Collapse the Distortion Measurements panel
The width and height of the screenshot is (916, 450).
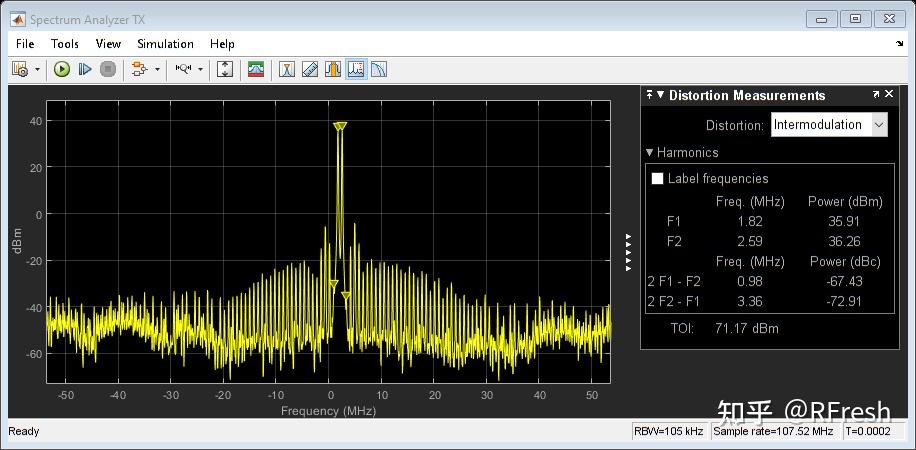(660, 95)
